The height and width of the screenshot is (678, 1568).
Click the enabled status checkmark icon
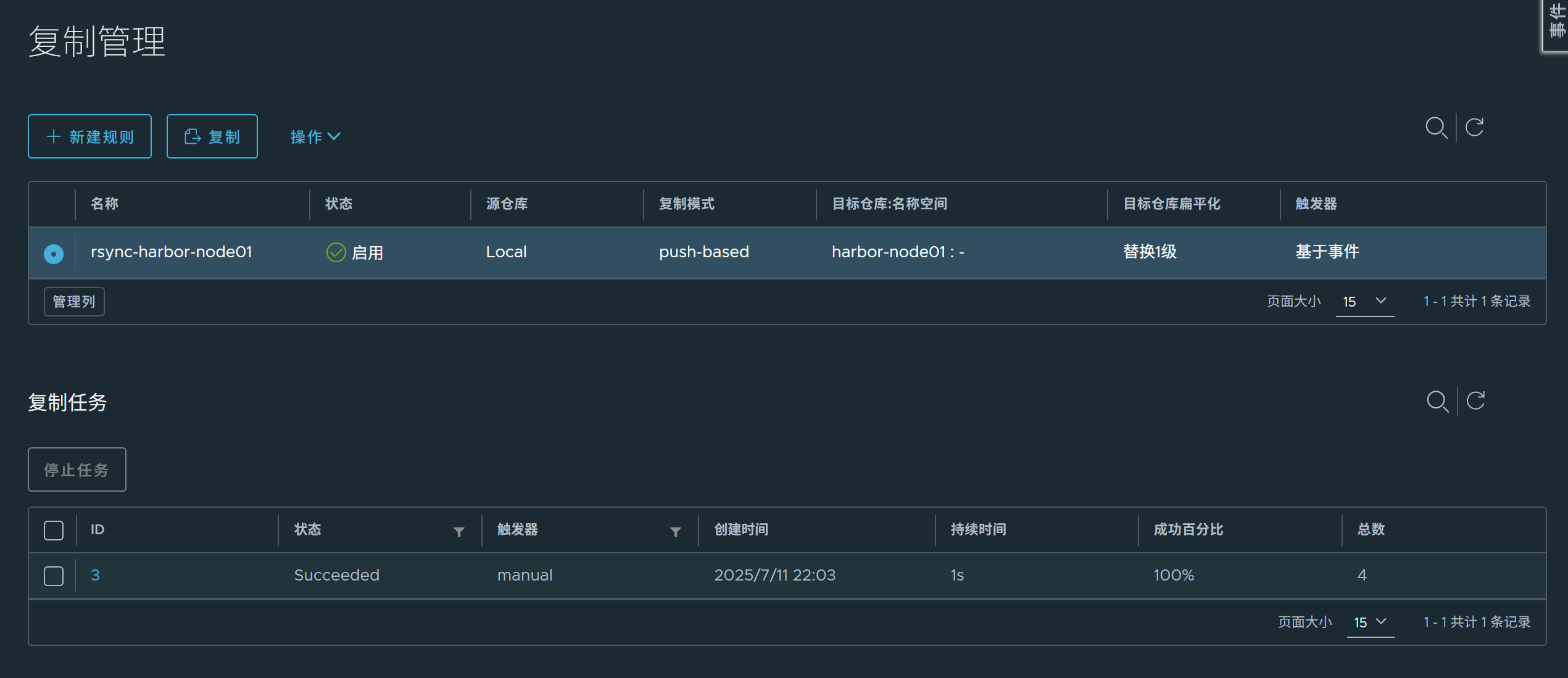(x=336, y=252)
